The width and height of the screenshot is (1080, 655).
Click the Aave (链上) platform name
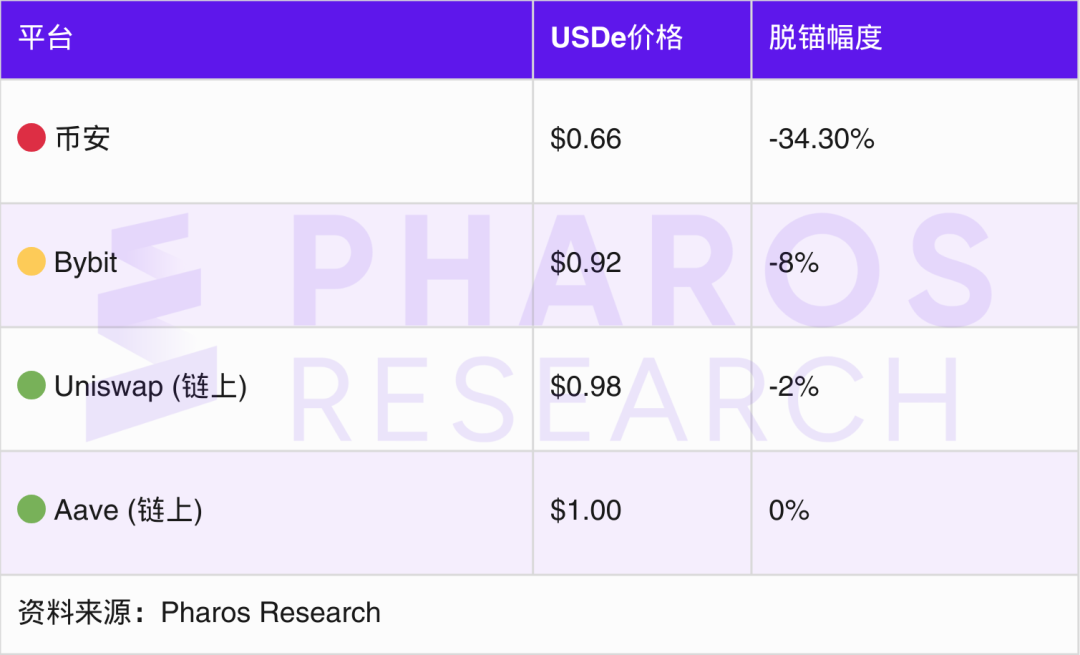(128, 510)
